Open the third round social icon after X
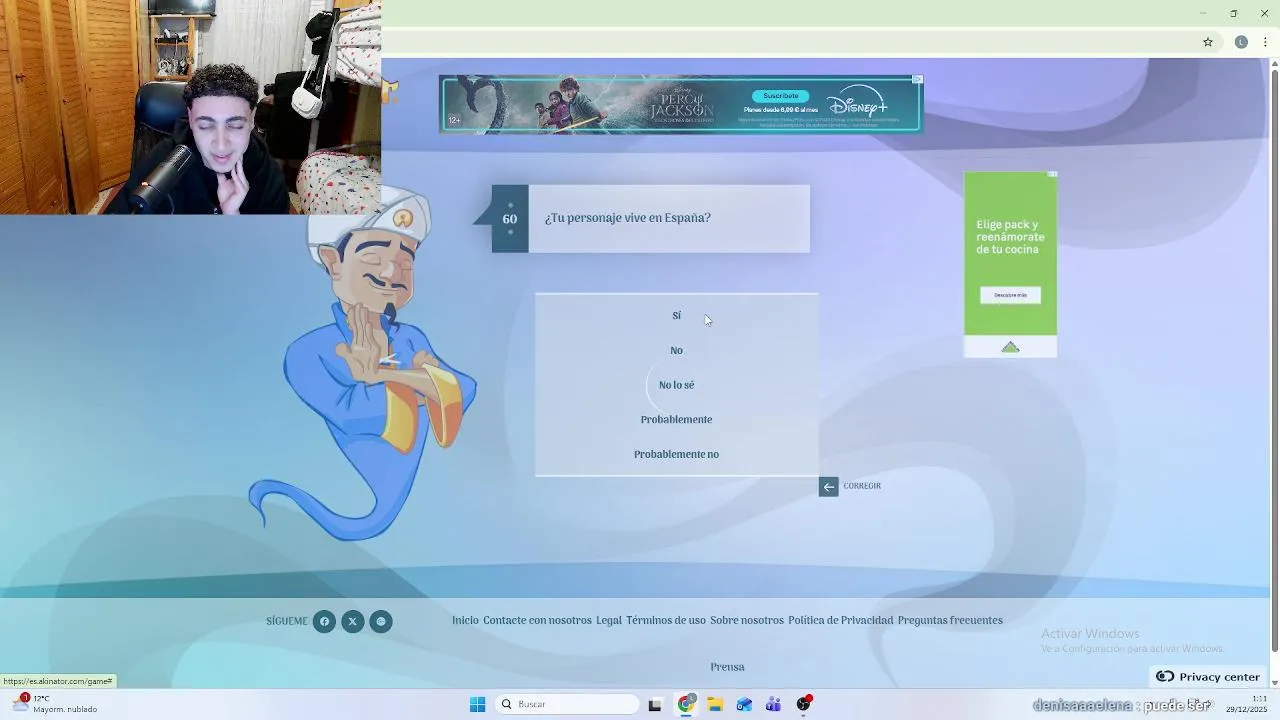This screenshot has width=1280, height=720. tap(380, 622)
